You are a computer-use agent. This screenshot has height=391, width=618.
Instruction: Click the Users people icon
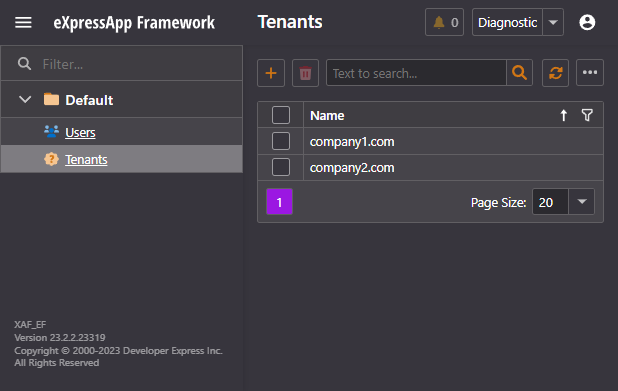pyautogui.click(x=51, y=131)
